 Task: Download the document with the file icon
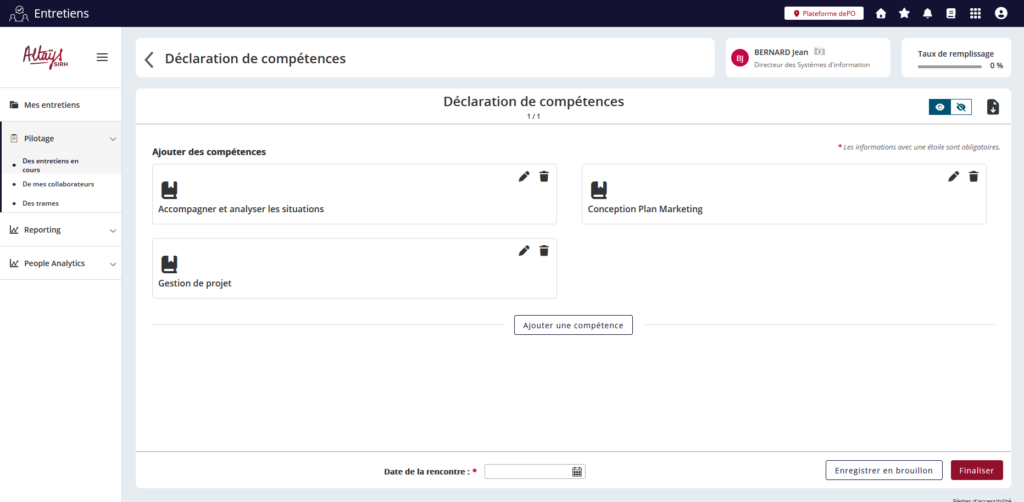click(x=993, y=107)
